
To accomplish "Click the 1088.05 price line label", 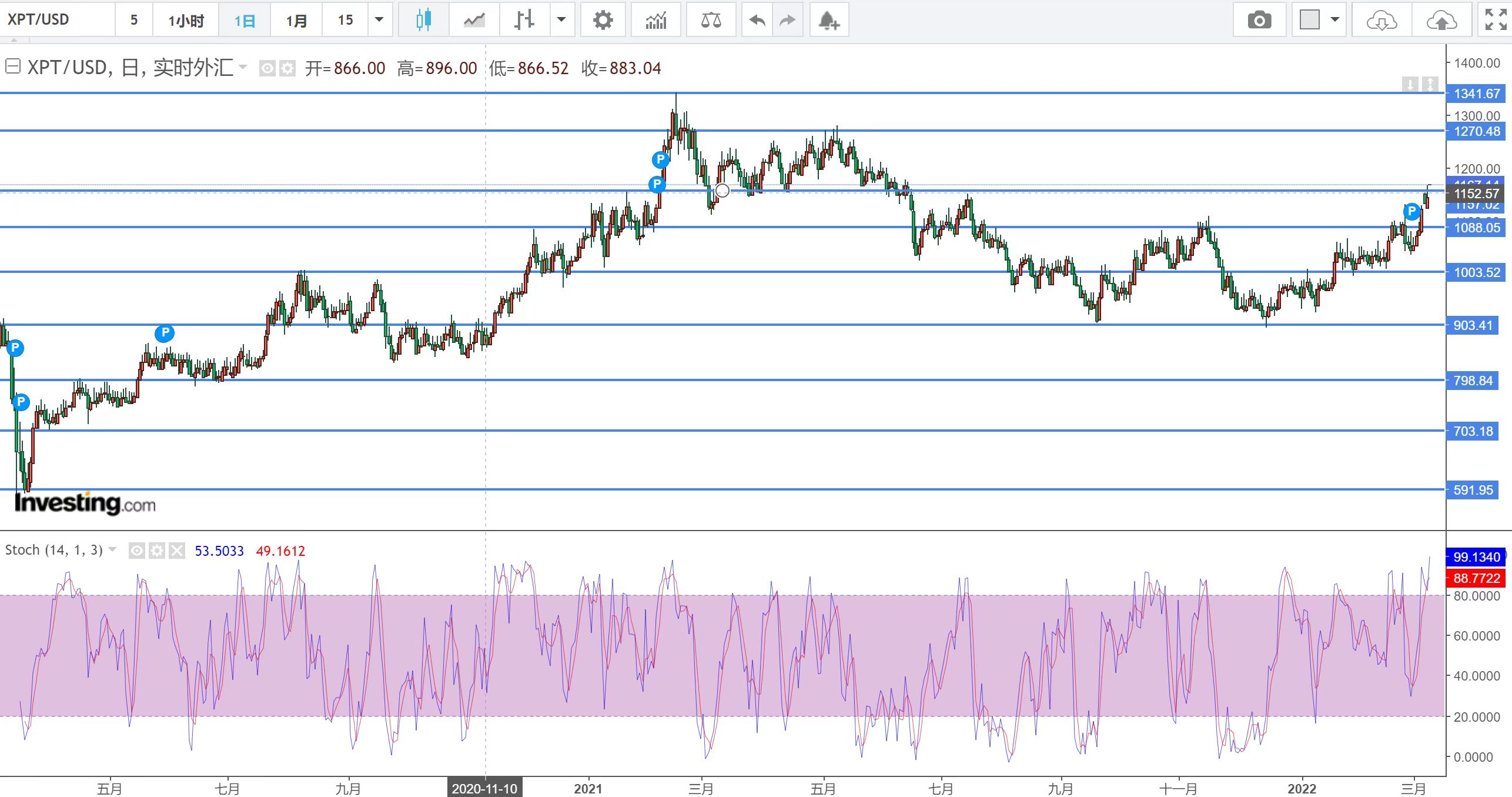I will point(1476,228).
